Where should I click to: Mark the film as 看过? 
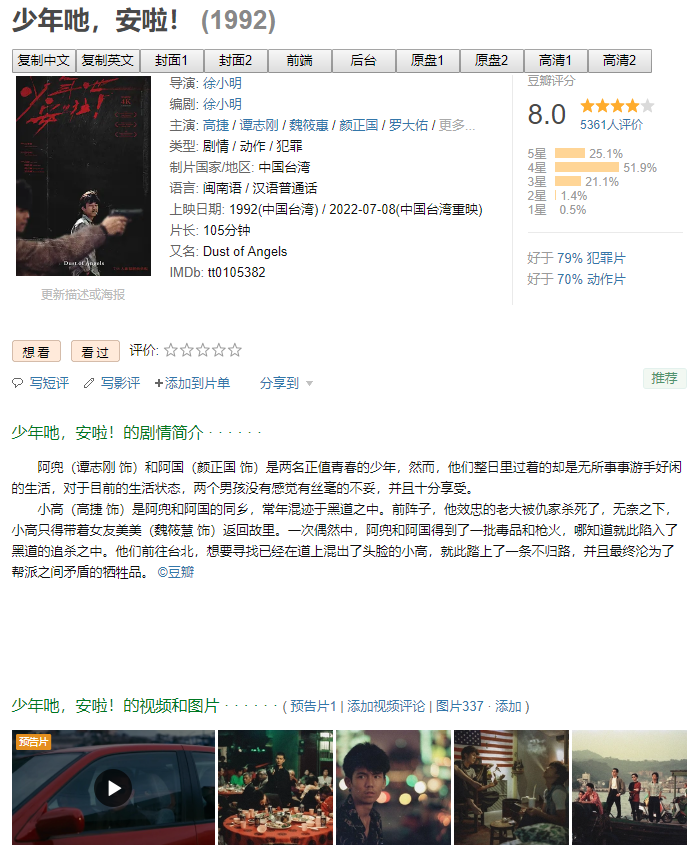(95, 352)
